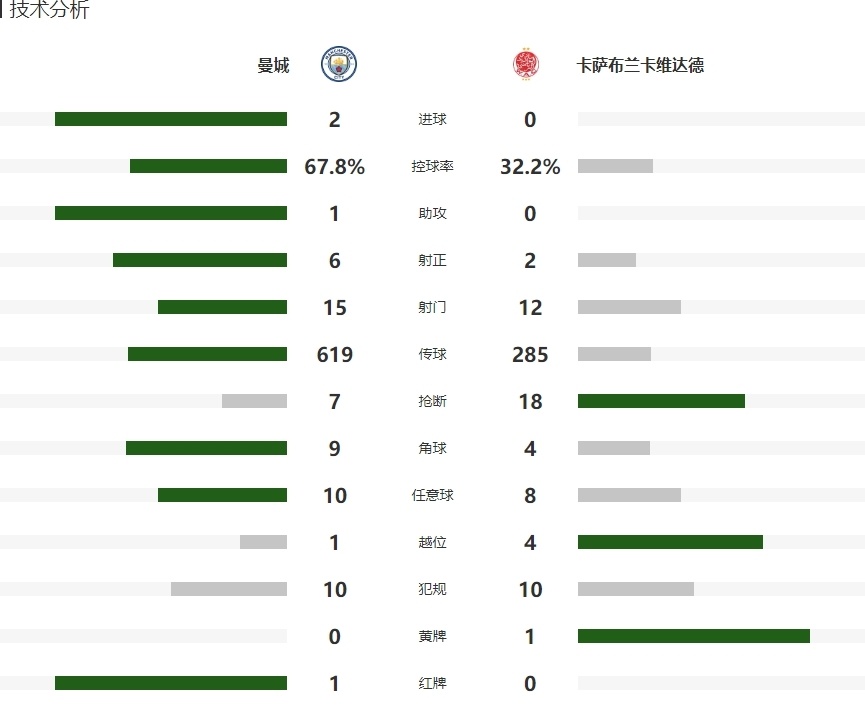Viewport: 865px width, 706px height.
Task: Open the 卡萨布兰卡维达德 team name link
Action: click(640, 65)
